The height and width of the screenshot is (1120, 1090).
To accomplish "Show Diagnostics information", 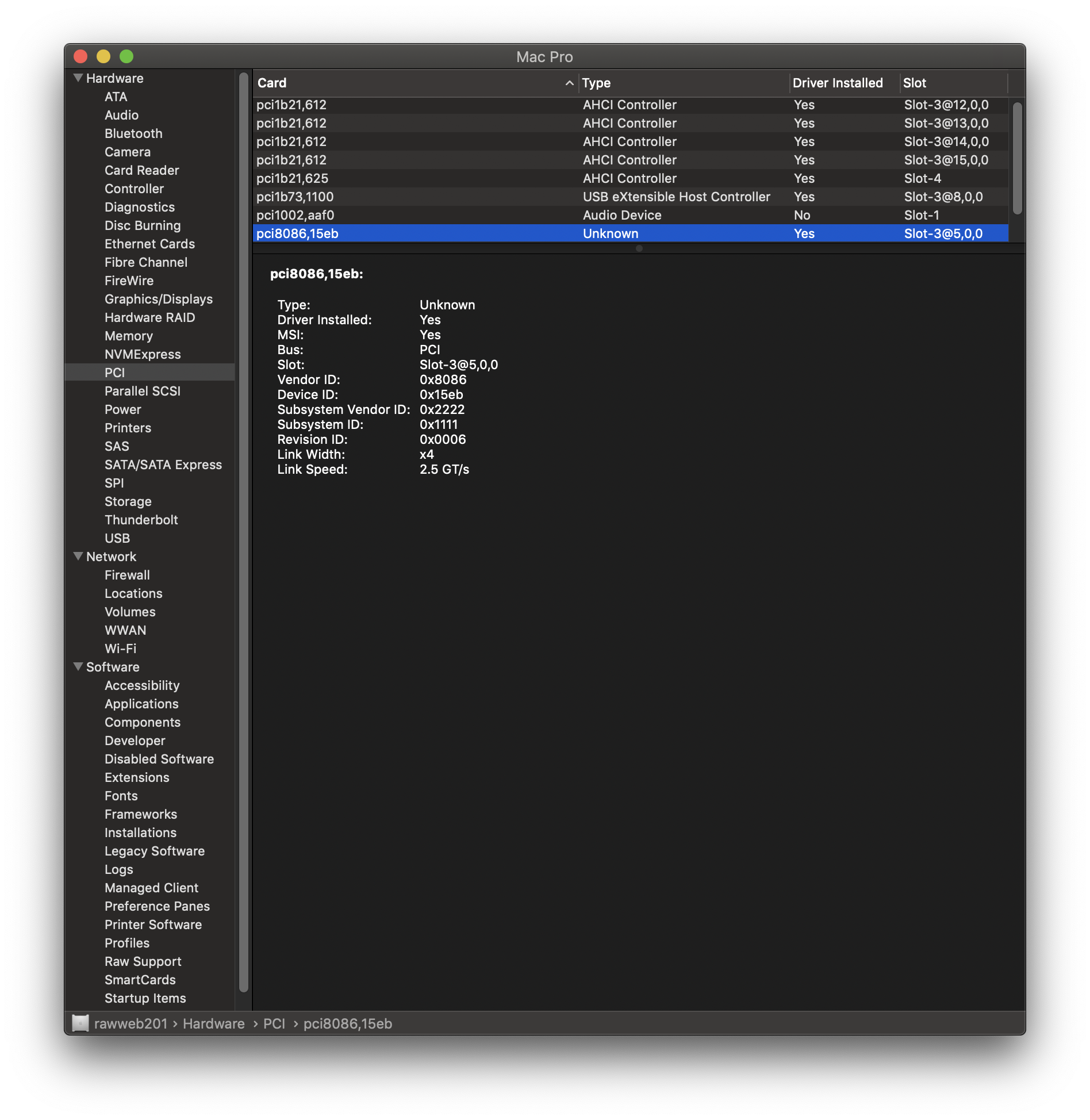I will [x=140, y=207].
